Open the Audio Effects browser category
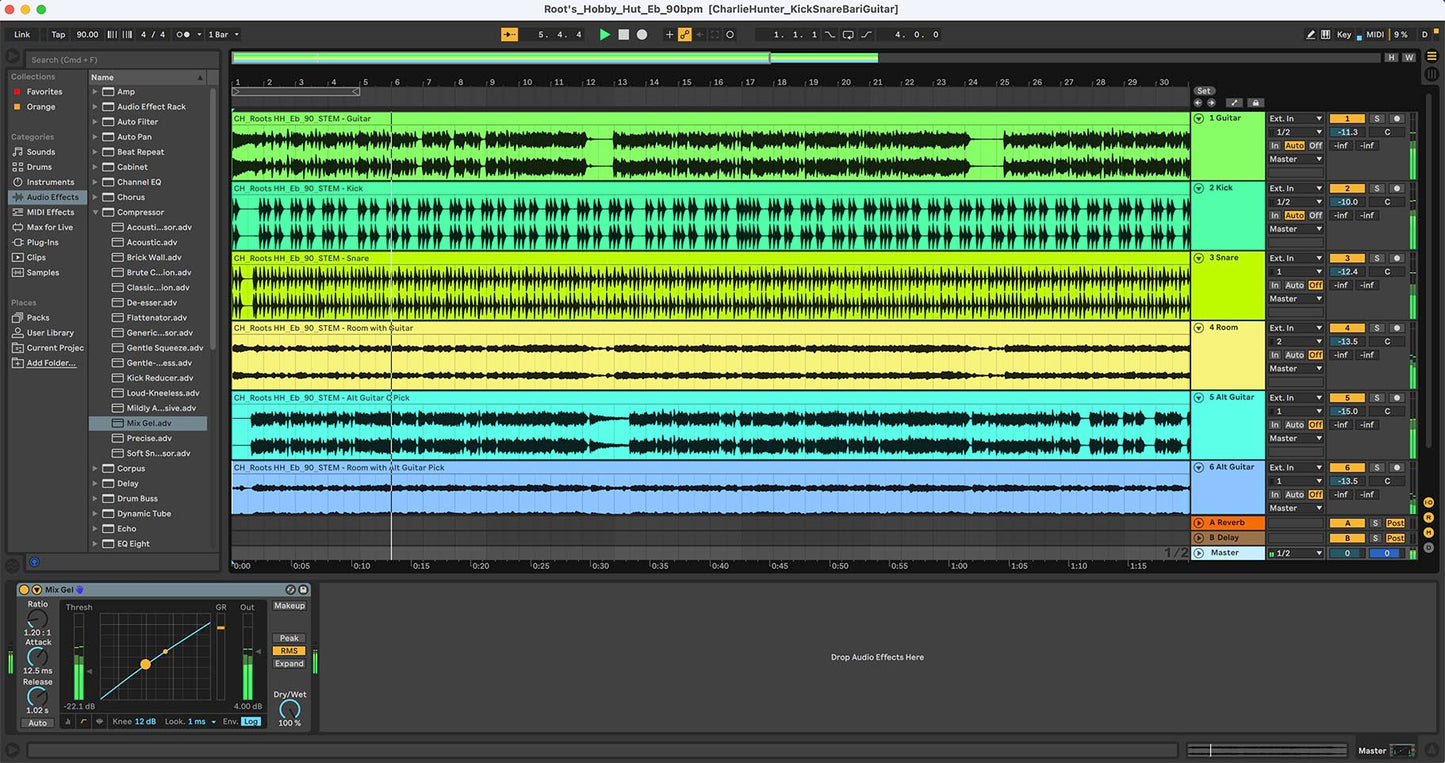The image size is (1445, 763). [52, 197]
